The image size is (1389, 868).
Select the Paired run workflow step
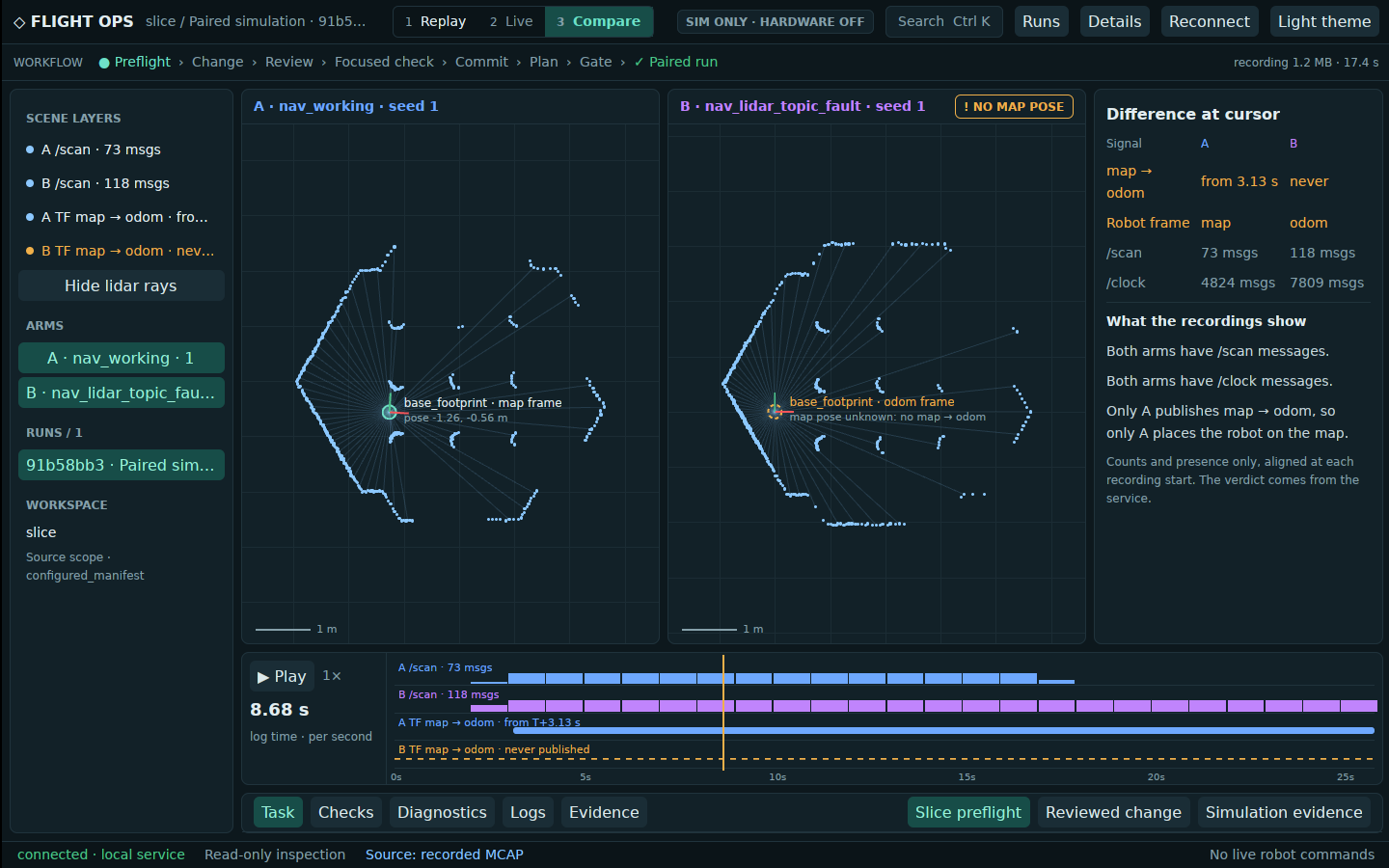pyautogui.click(x=675, y=62)
